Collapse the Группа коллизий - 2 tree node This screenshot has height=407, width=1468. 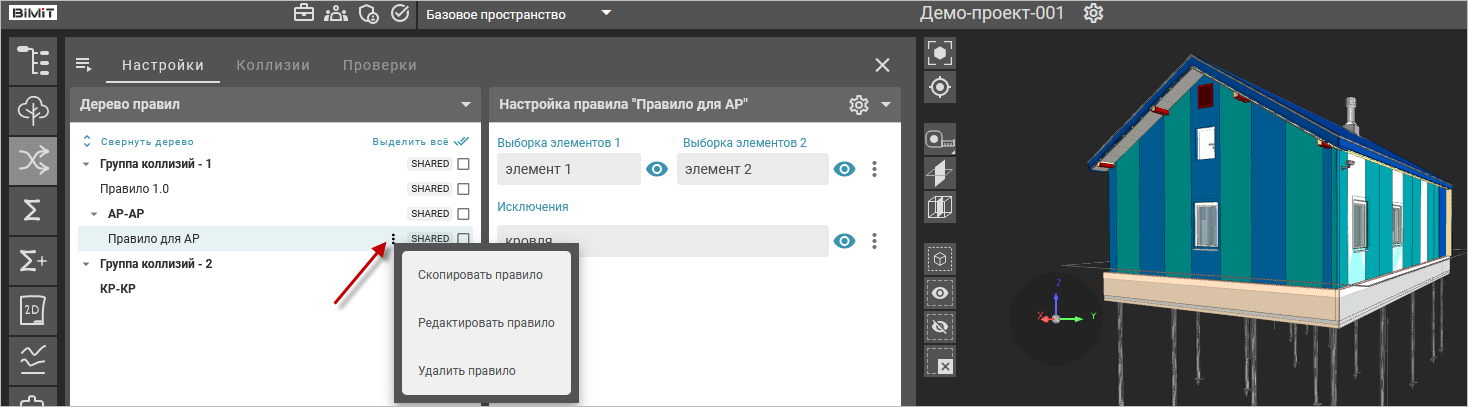[85, 265]
